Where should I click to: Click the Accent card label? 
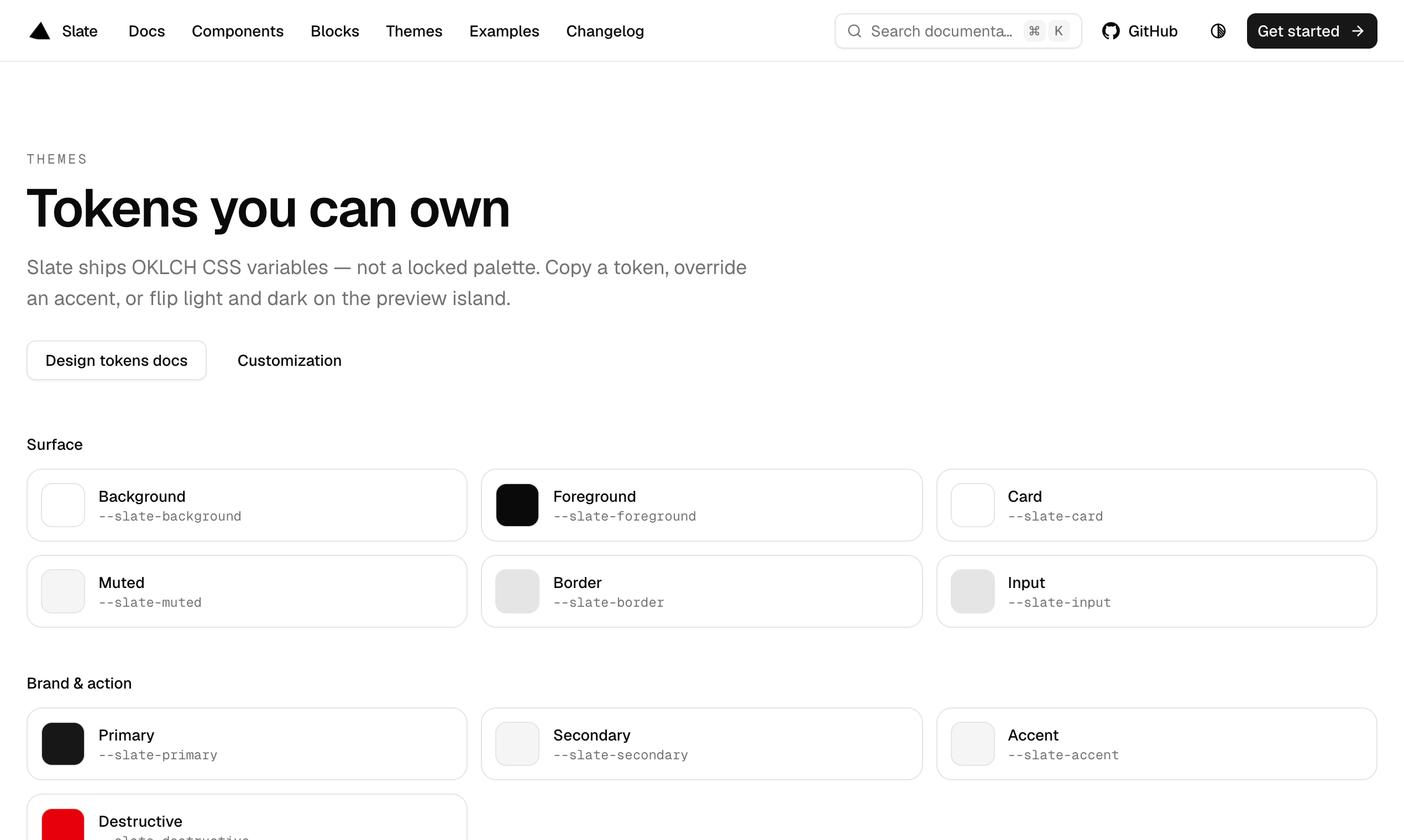coord(1033,736)
